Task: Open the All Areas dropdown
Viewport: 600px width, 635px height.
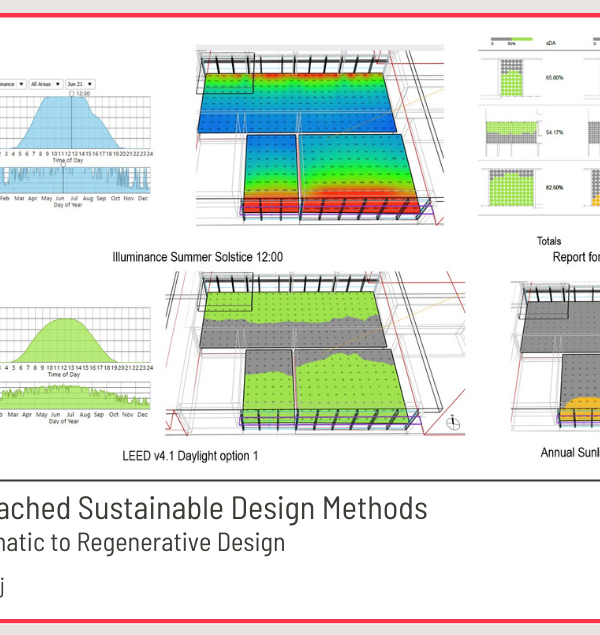Action: point(46,85)
